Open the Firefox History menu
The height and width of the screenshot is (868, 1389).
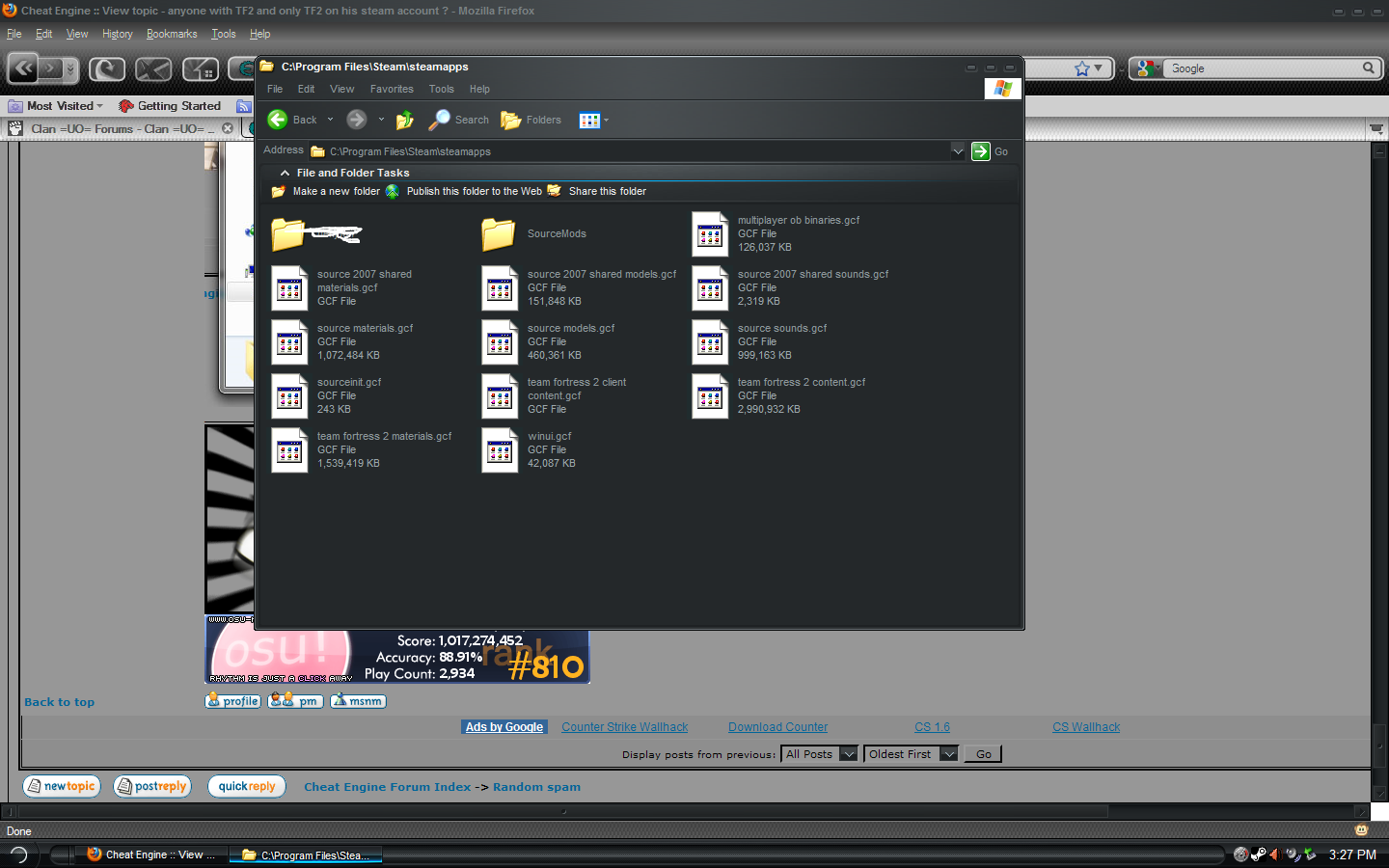[x=118, y=34]
